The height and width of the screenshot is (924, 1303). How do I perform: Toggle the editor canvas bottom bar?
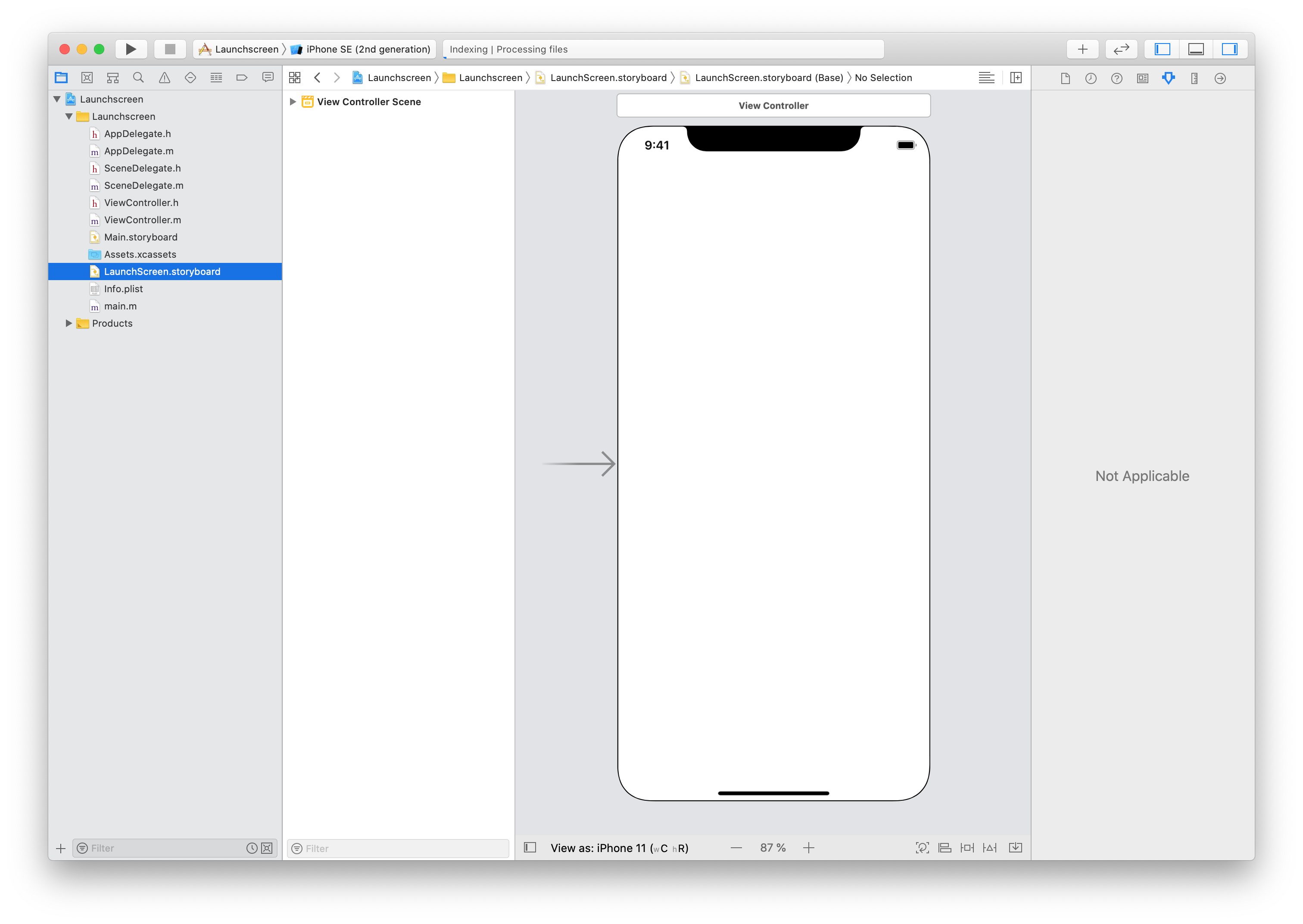530,847
